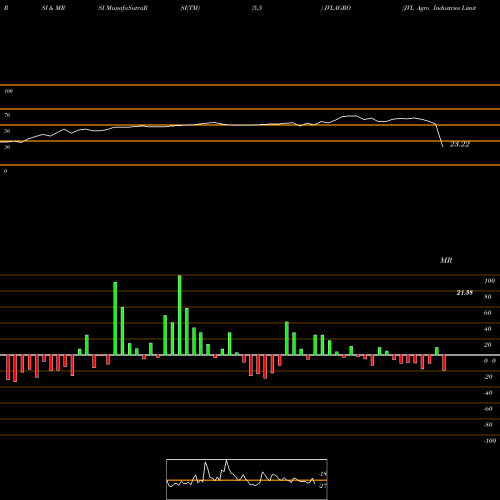The height and width of the screenshot is (500, 500).
Task: Click the highest peak in the mini overview chart
Action: tap(227, 461)
